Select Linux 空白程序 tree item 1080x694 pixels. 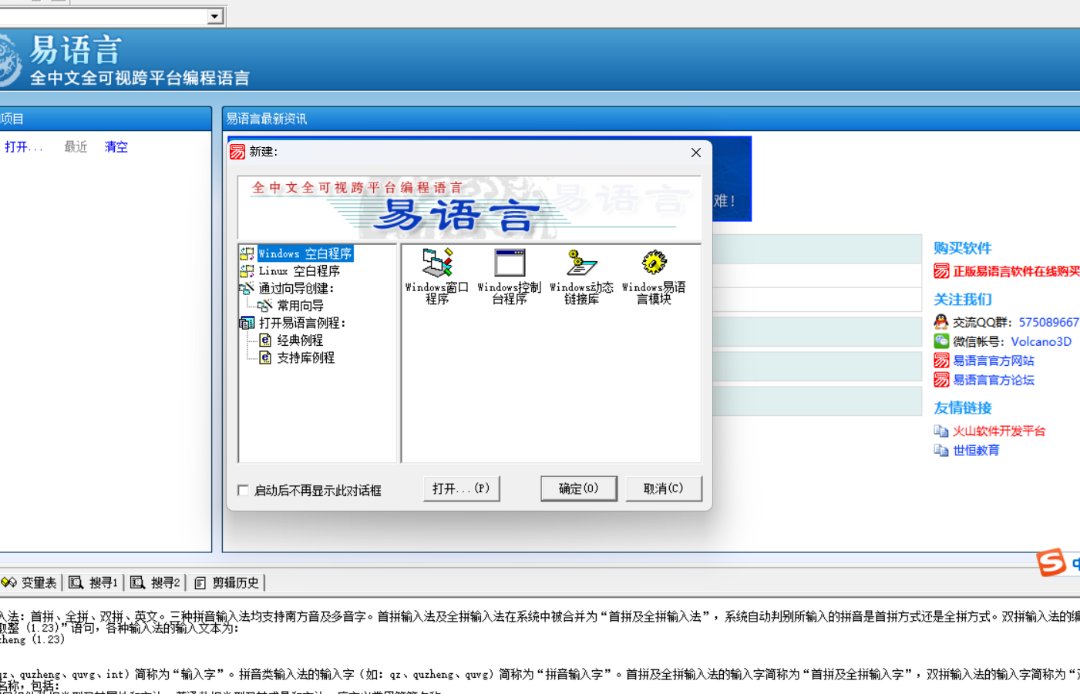pyautogui.click(x=299, y=271)
